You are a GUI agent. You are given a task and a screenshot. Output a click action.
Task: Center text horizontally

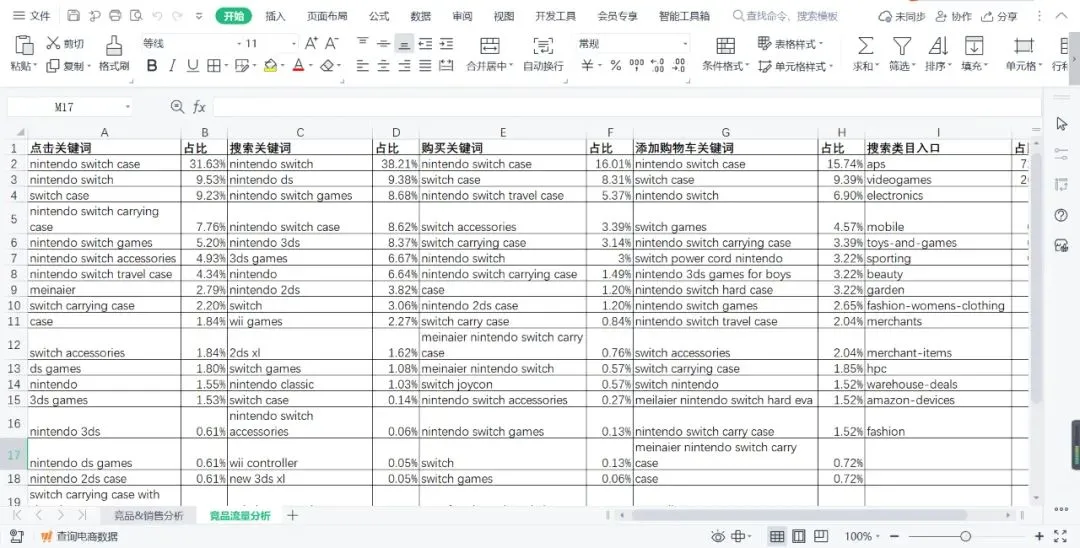[384, 65]
